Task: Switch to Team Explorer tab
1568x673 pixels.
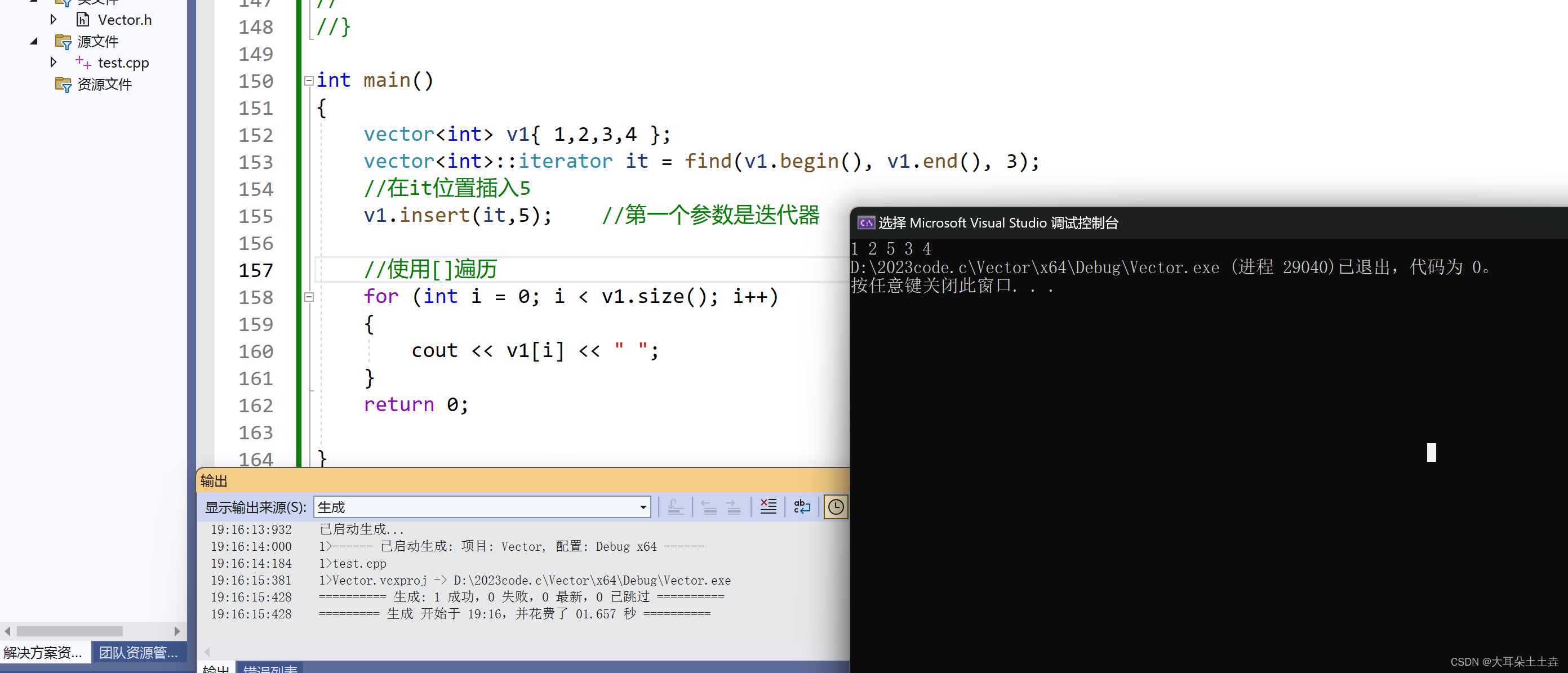Action: click(138, 652)
